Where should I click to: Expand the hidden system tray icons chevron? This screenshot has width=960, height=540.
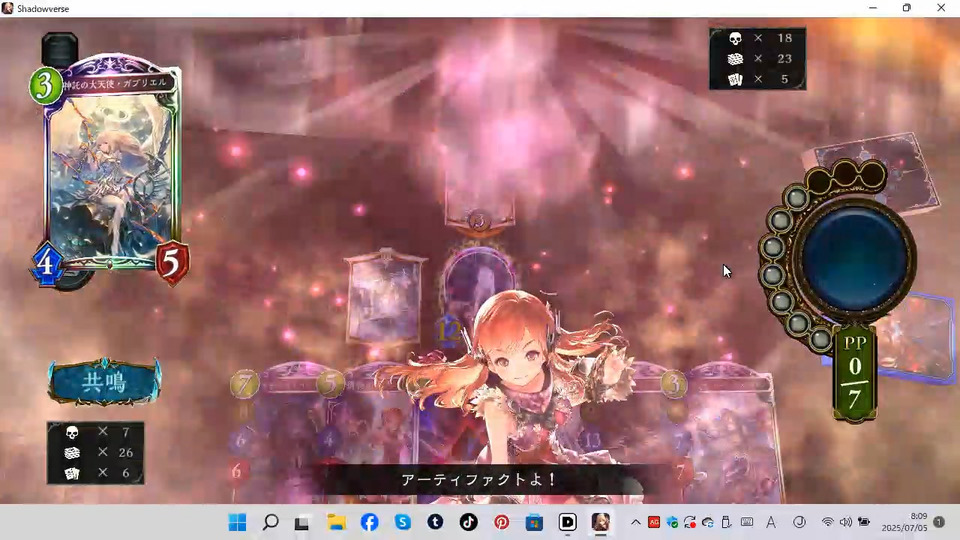(636, 522)
